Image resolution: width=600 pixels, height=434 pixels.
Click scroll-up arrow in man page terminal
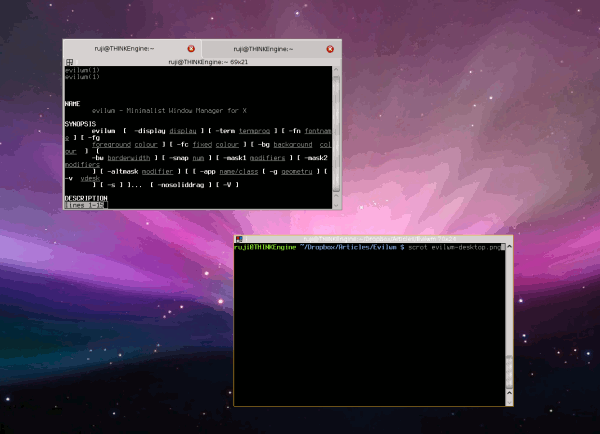[x=336, y=70]
